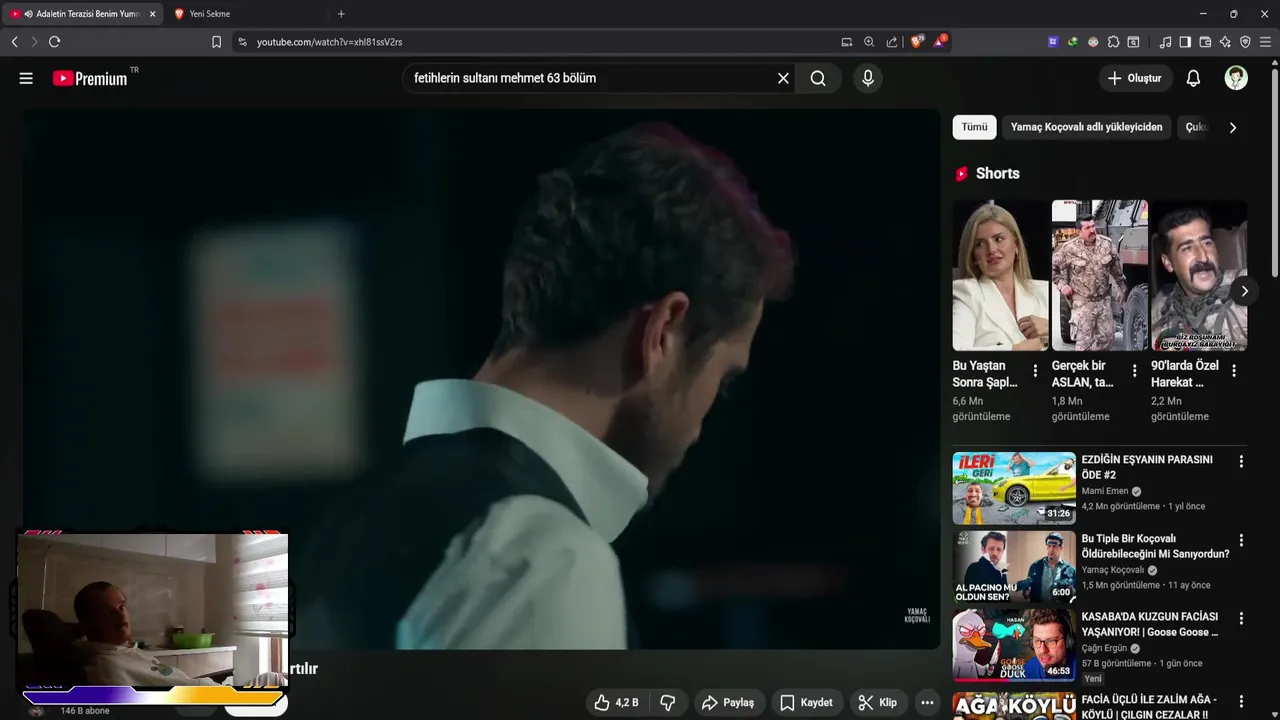Image resolution: width=1280 pixels, height=720 pixels.
Task: Open the YouTube guide hamburger menu
Action: coord(26,78)
